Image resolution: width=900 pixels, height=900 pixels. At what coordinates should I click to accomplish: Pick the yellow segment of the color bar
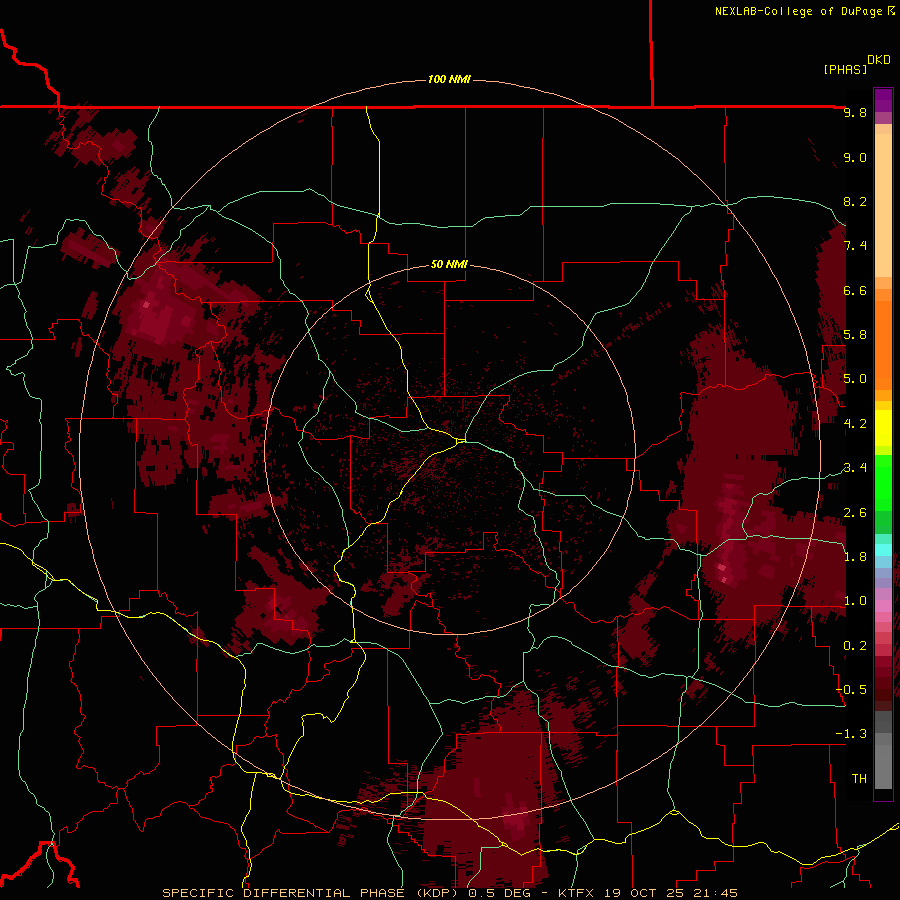coord(883,428)
